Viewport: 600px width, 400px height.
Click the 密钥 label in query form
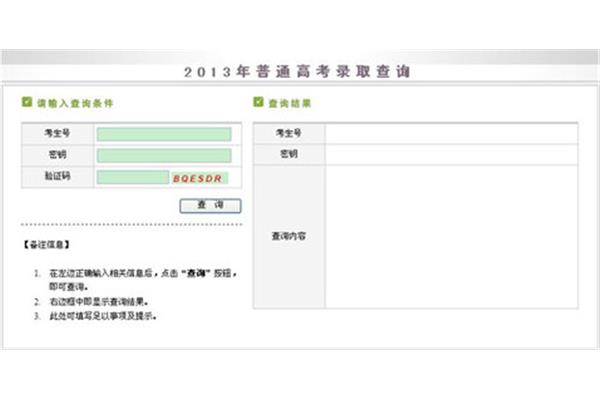(x=57, y=155)
